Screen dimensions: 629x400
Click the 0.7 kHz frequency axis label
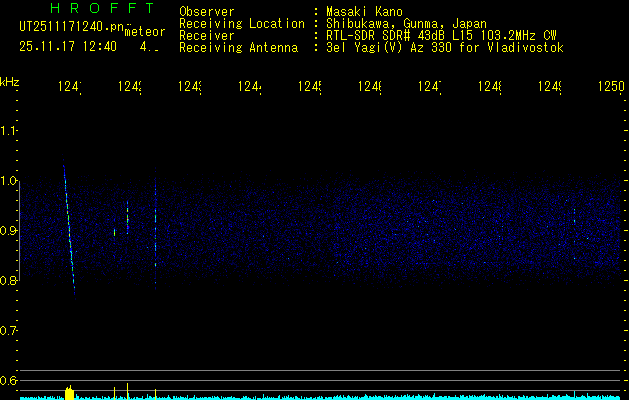click(9, 330)
